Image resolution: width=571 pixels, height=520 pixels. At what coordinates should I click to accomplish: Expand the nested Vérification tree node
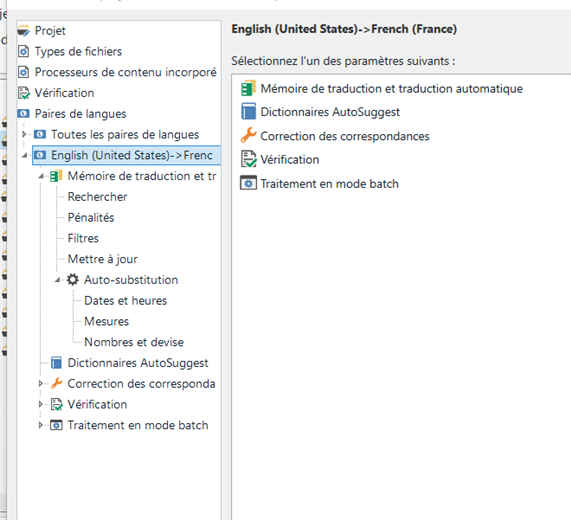pos(41,405)
